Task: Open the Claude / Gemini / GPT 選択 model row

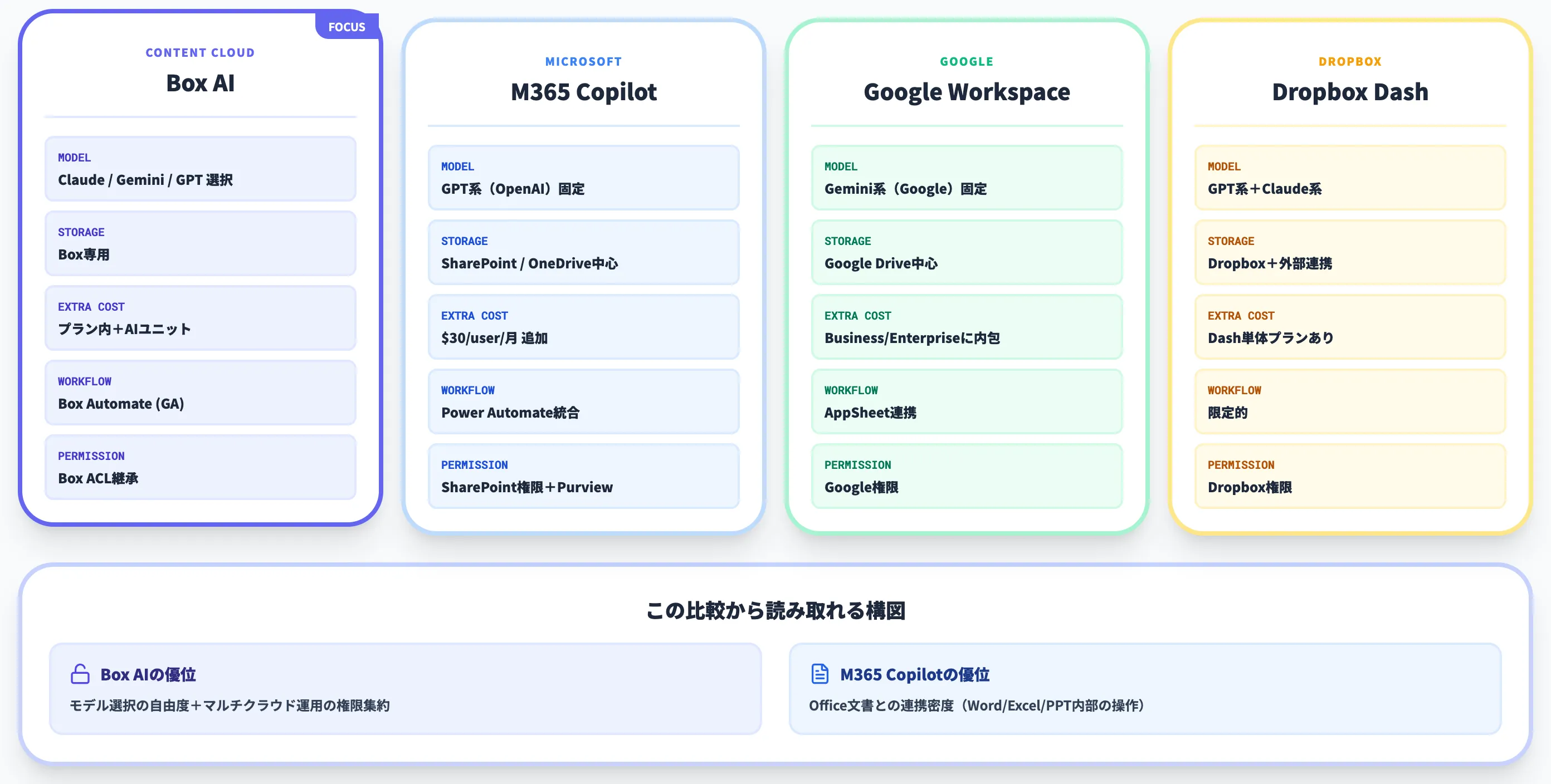Action: tap(201, 169)
